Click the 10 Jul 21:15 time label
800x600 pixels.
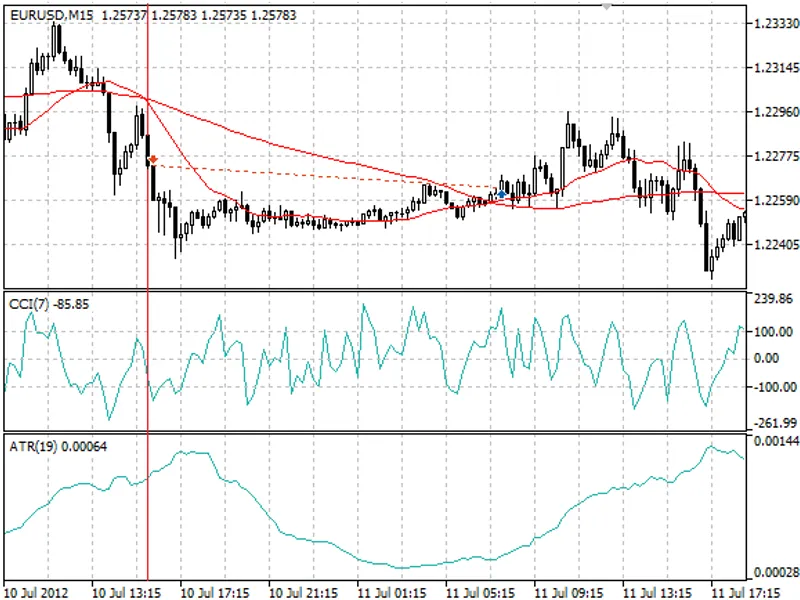pos(303,593)
